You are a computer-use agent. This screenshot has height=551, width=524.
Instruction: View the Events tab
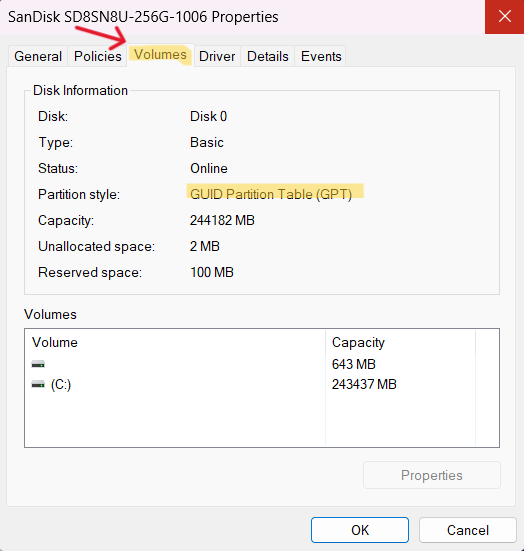(321, 56)
